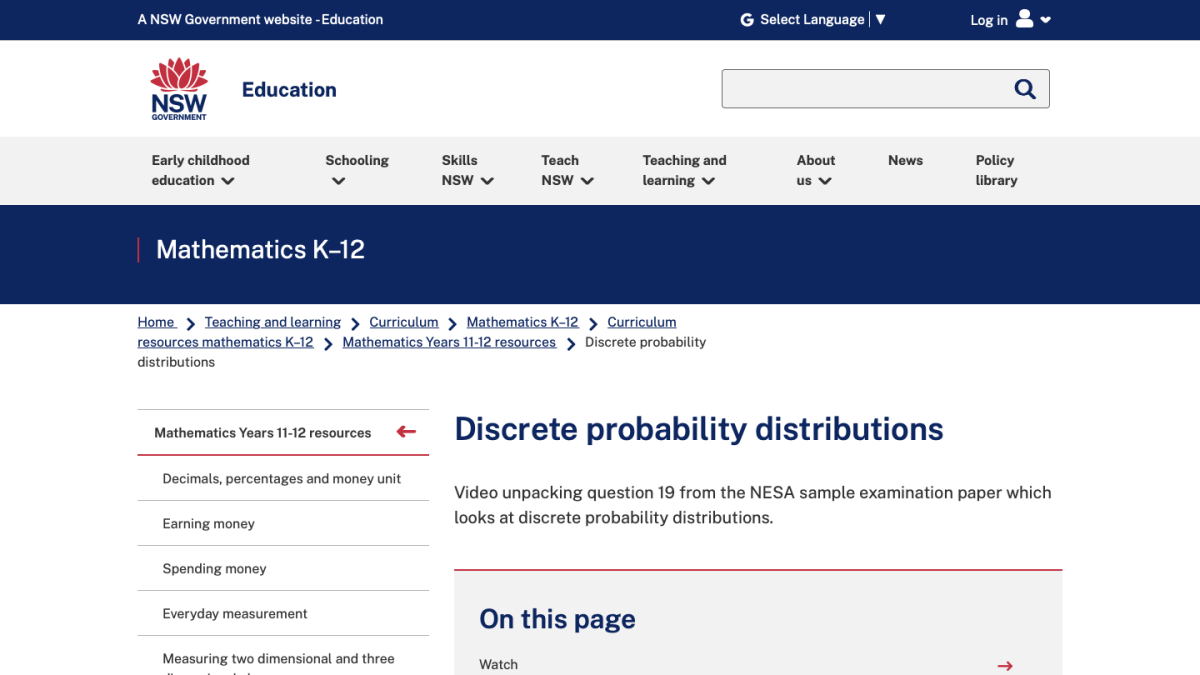Open the News menu item
Viewport: 1200px width, 675px height.
(905, 160)
